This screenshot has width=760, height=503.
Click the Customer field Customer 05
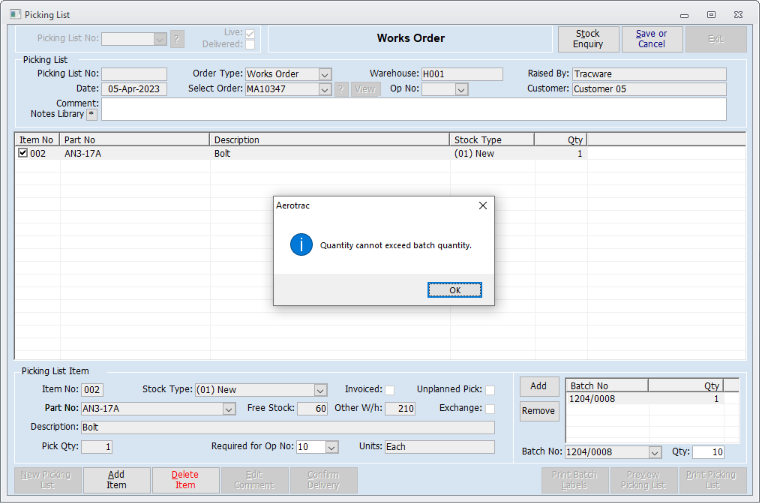coord(649,89)
